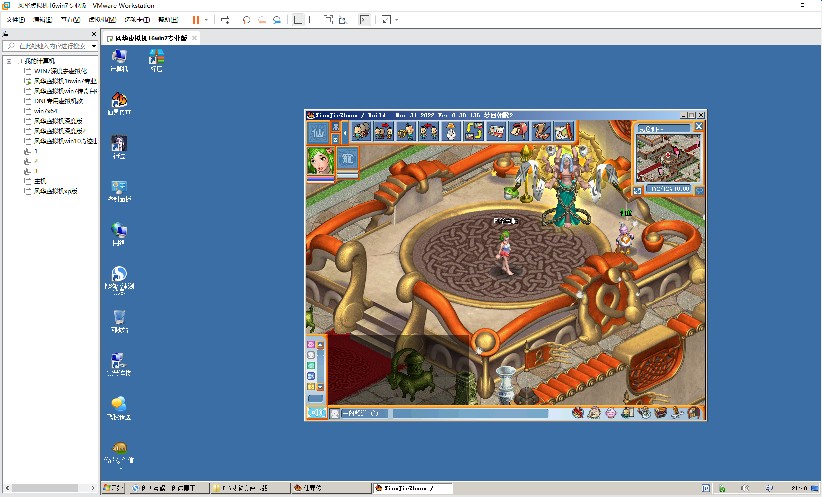Click the chat bubble shortcut on guest desktop
822x497 pixels.
[x=119, y=408]
